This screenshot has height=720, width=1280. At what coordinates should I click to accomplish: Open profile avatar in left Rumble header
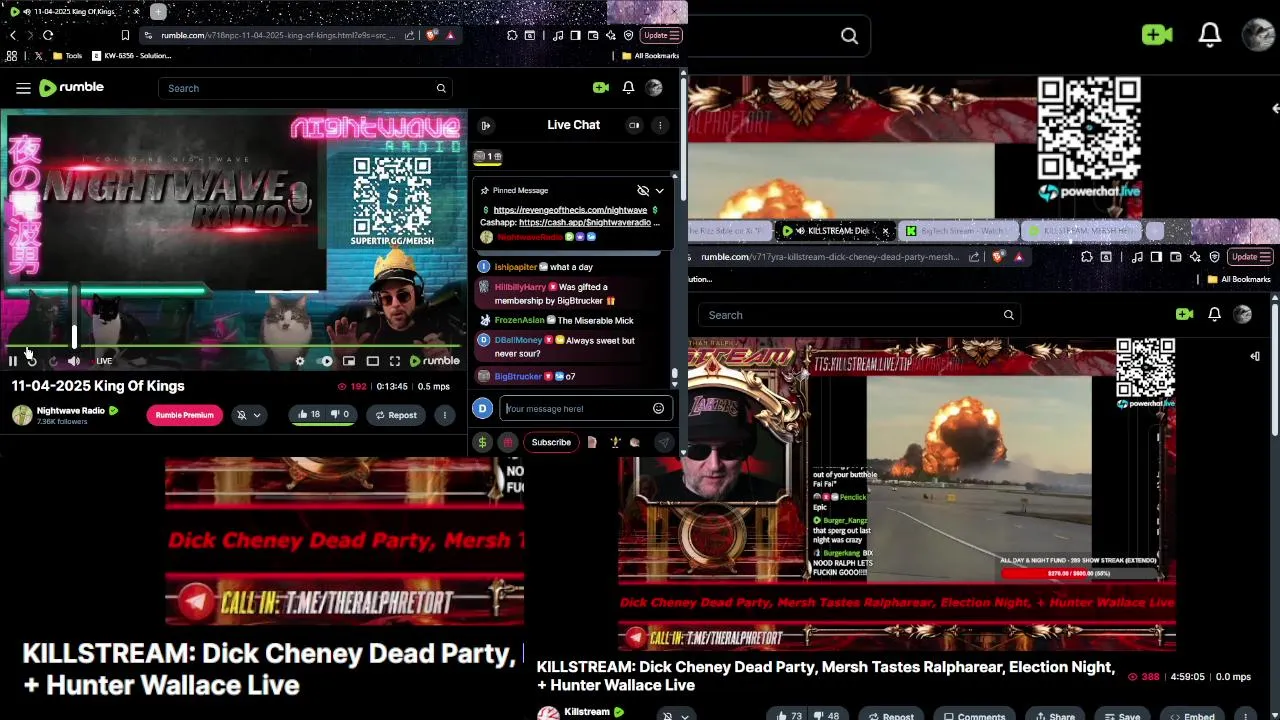pyautogui.click(x=654, y=88)
